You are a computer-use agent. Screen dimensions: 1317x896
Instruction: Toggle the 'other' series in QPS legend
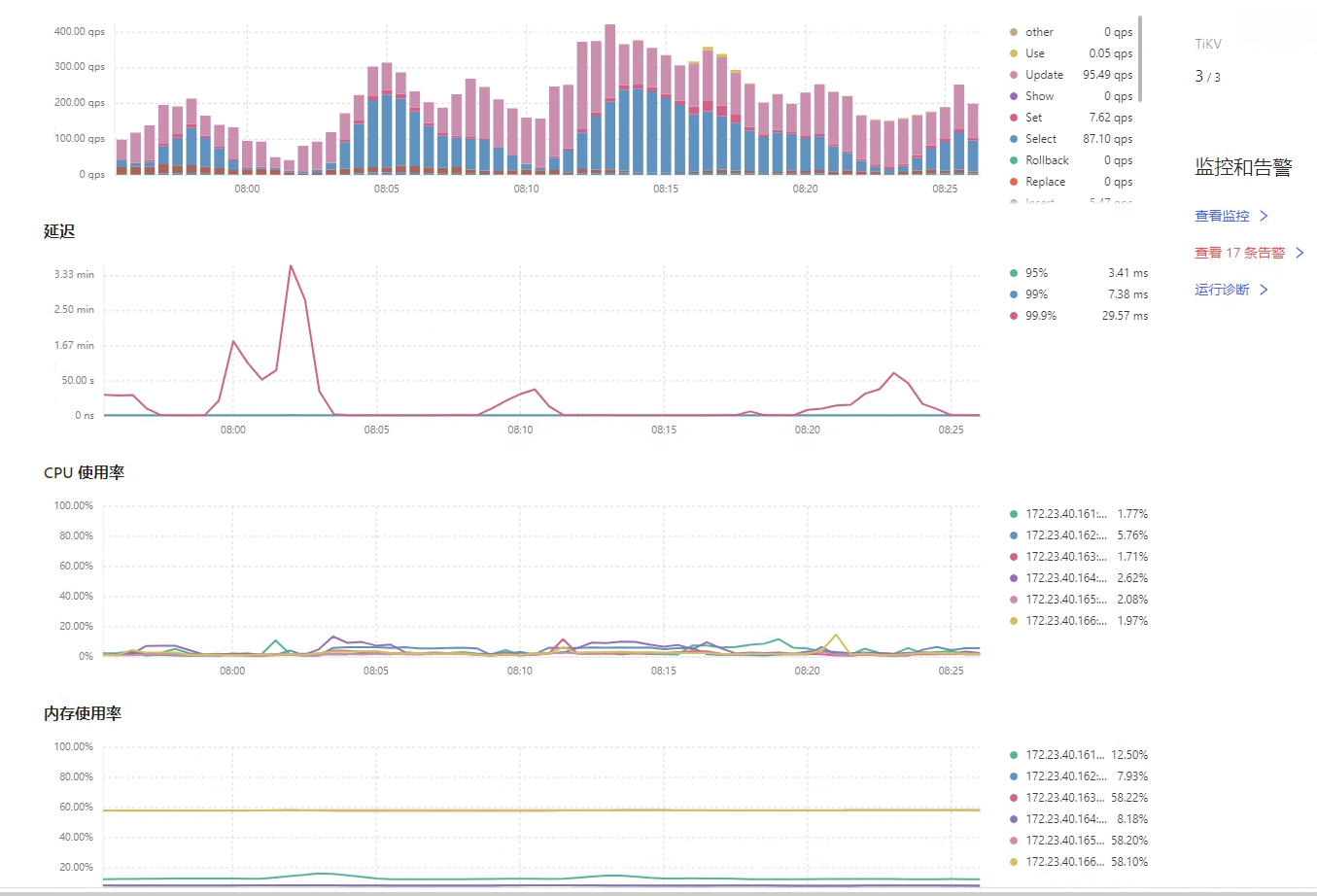1070,32
